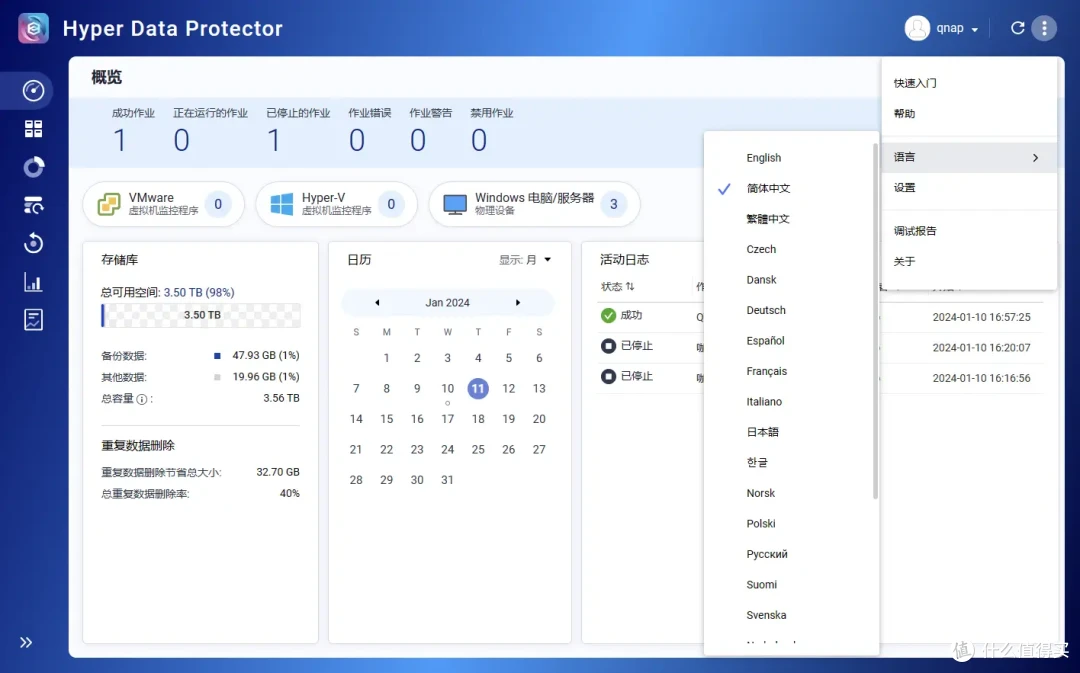Click the storage capacity progress bar
1080x673 pixels.
[x=200, y=315]
